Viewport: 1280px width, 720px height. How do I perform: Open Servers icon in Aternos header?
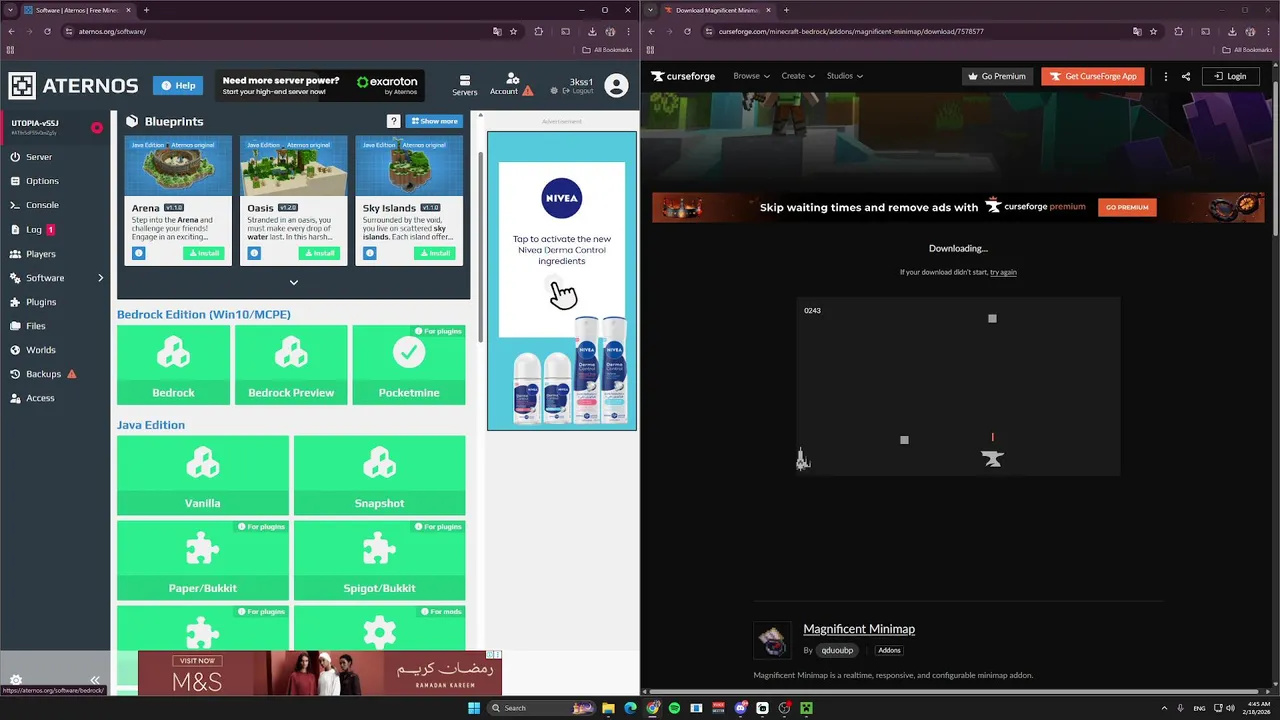point(464,85)
